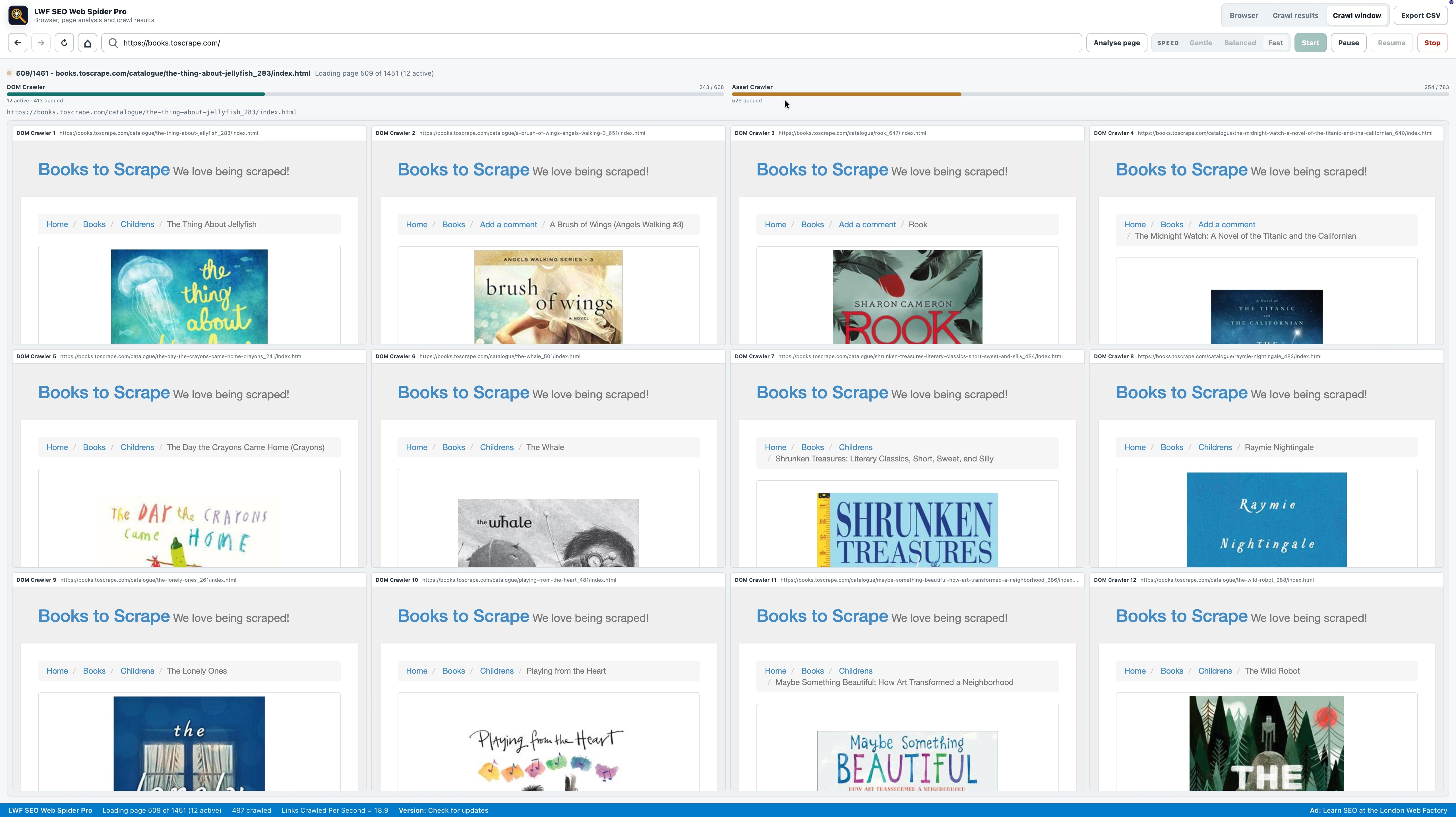This screenshot has height=817, width=1456.
Task: Click the Analyse page button
Action: click(x=1116, y=43)
